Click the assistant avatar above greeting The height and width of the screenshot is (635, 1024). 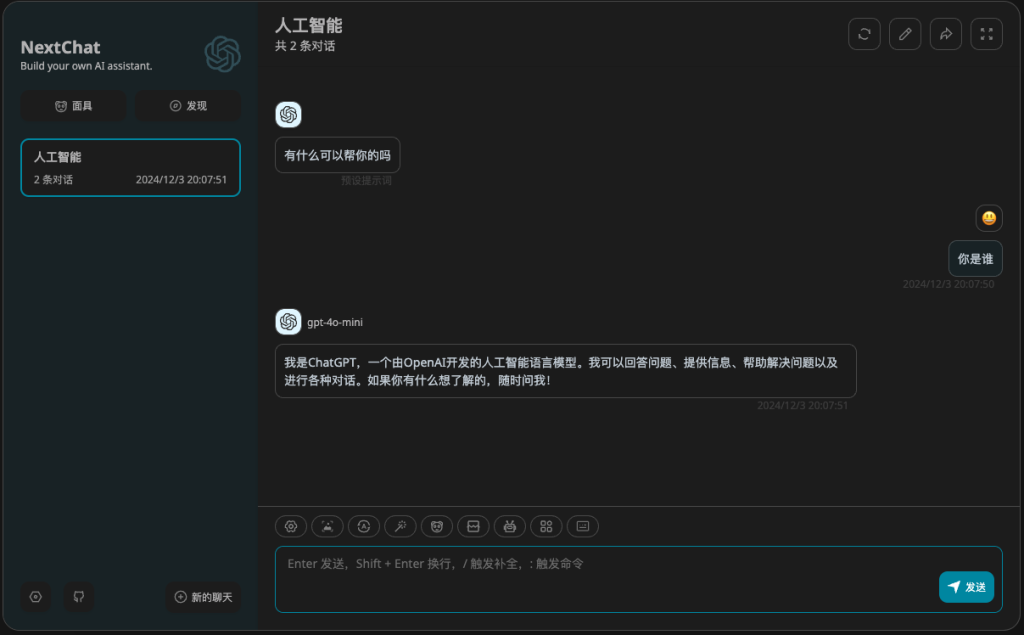[289, 115]
